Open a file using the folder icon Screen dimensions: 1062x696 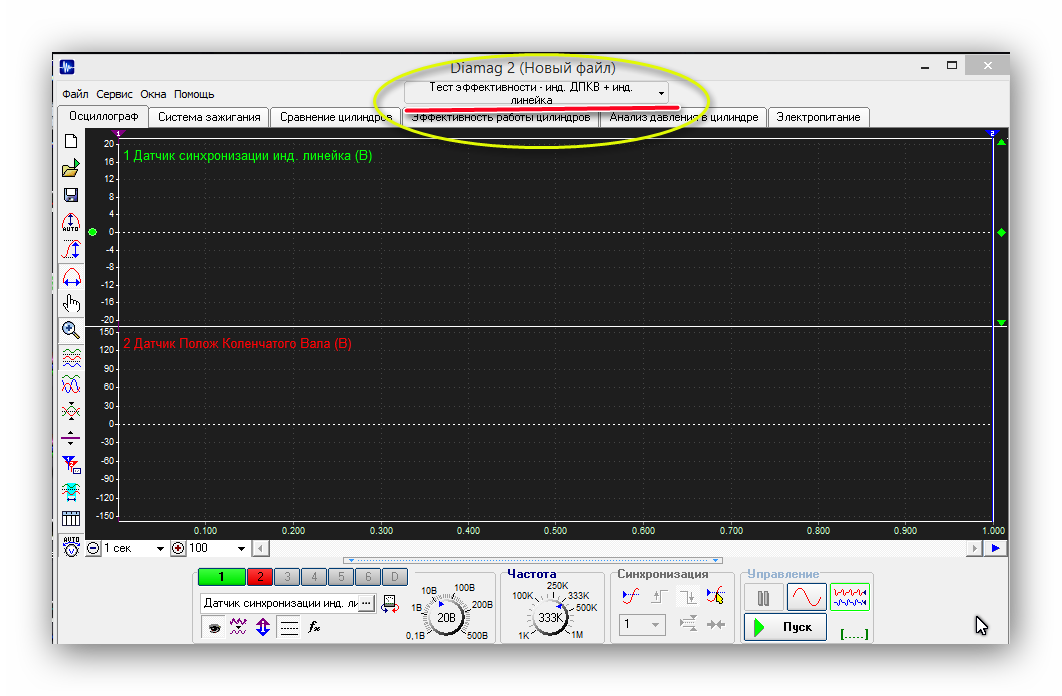coord(71,169)
